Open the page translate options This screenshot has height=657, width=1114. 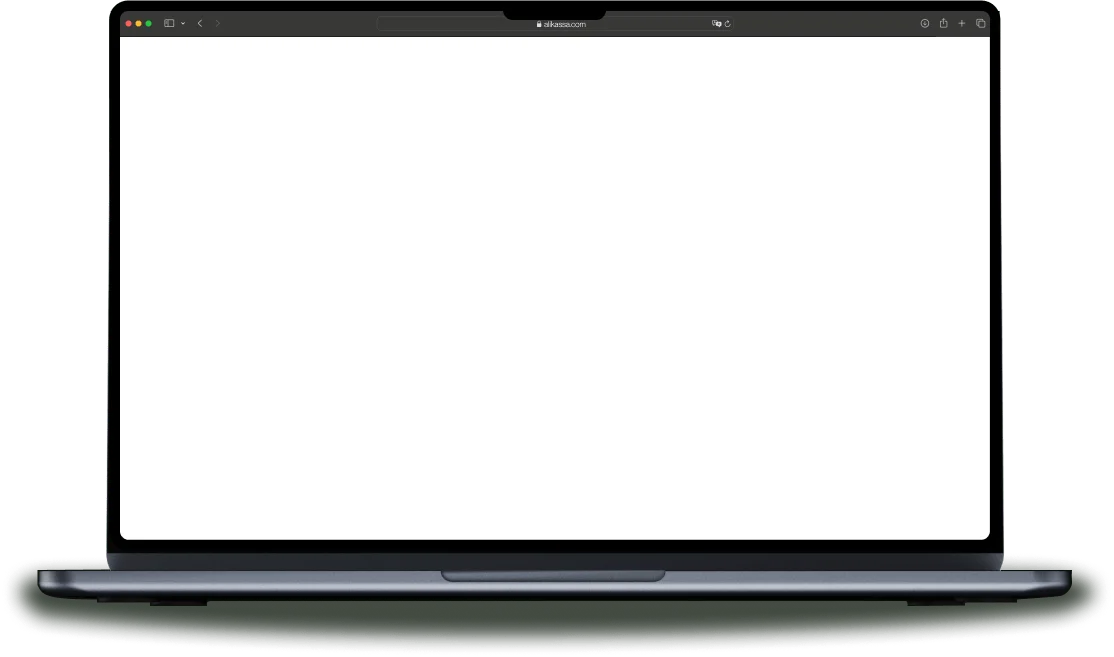click(x=716, y=23)
